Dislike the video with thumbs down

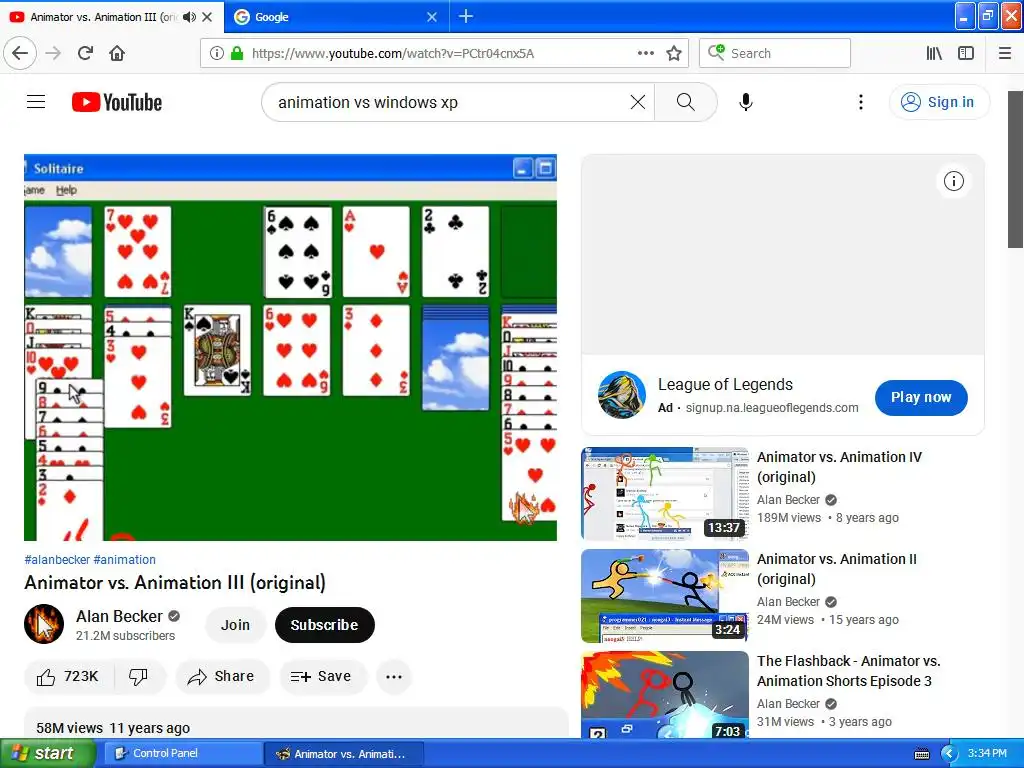click(138, 677)
